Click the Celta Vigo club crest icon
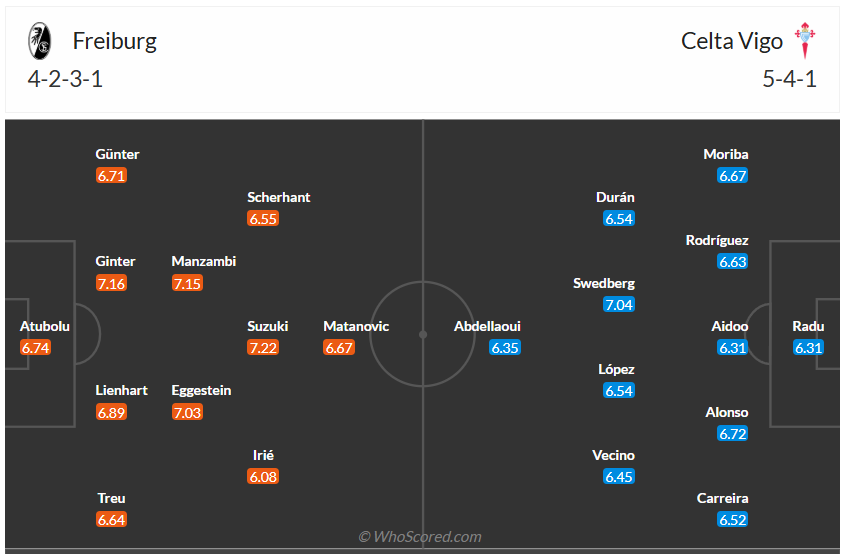This screenshot has width=847, height=554. (805, 41)
